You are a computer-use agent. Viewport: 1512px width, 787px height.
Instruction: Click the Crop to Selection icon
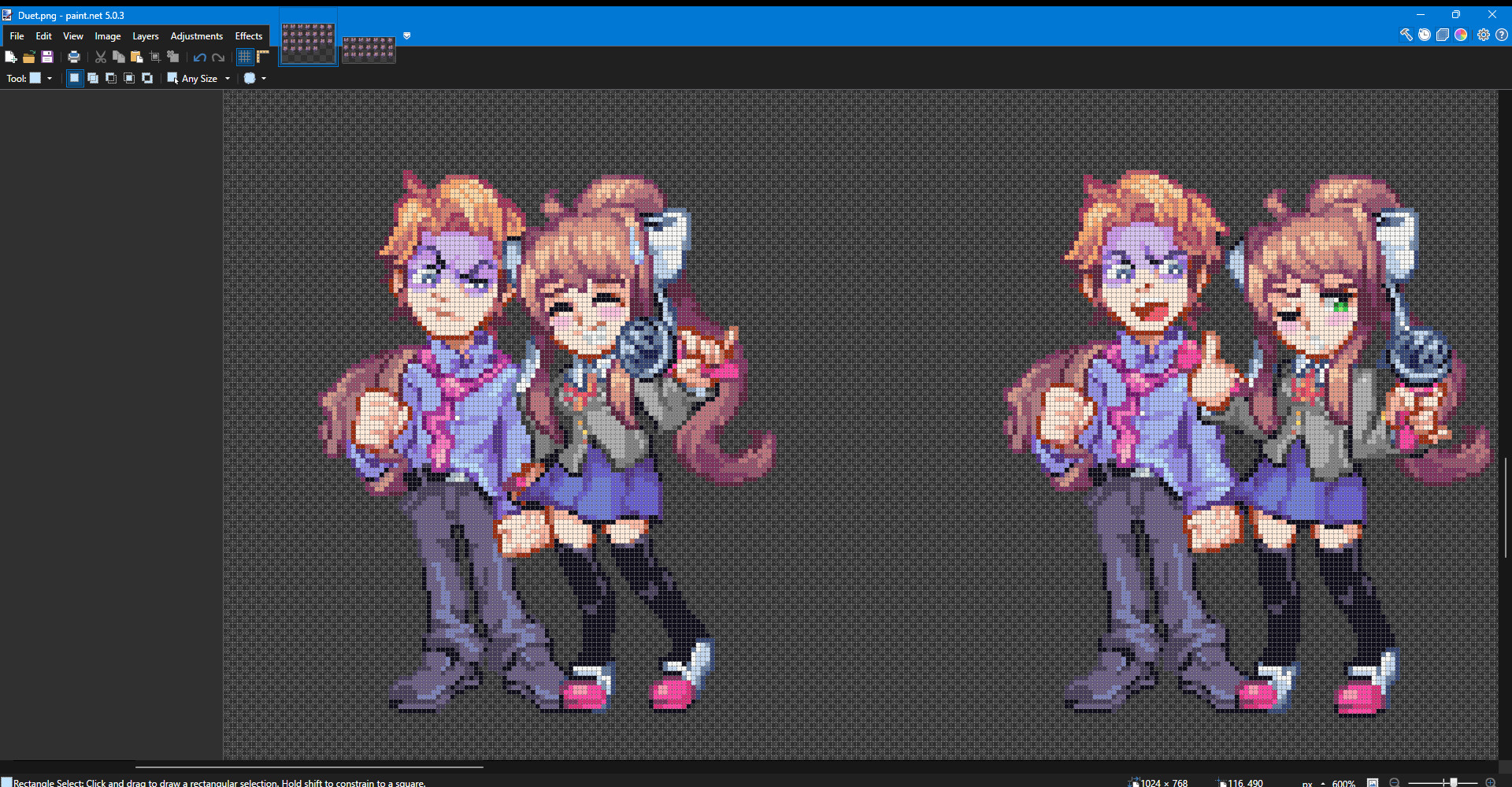tap(155, 57)
